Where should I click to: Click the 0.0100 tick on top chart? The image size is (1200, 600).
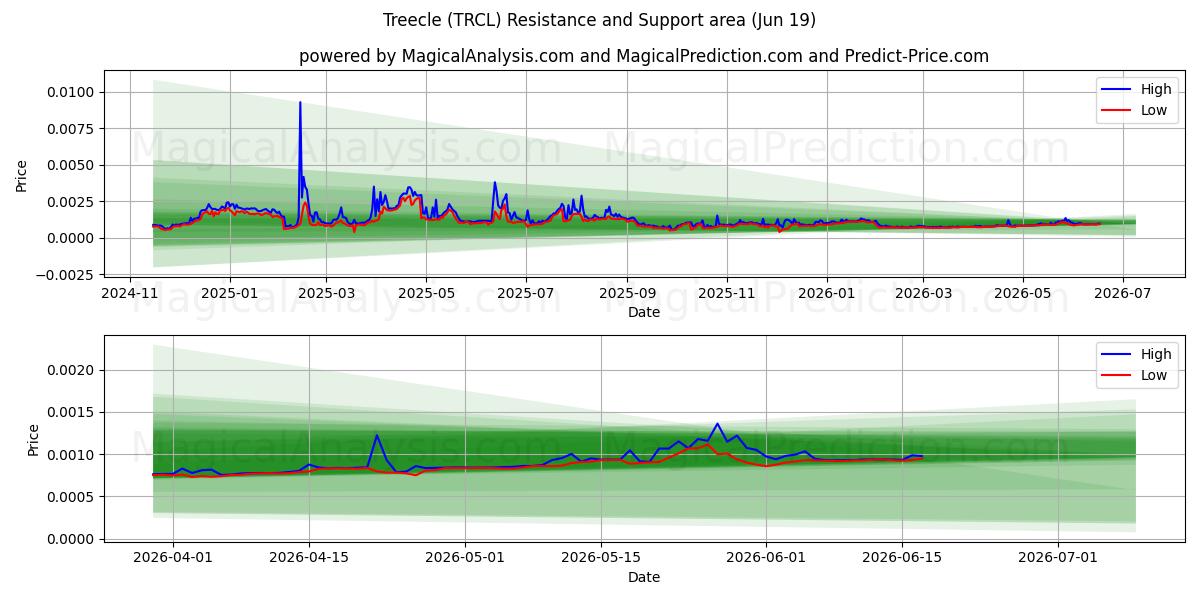coord(72,92)
